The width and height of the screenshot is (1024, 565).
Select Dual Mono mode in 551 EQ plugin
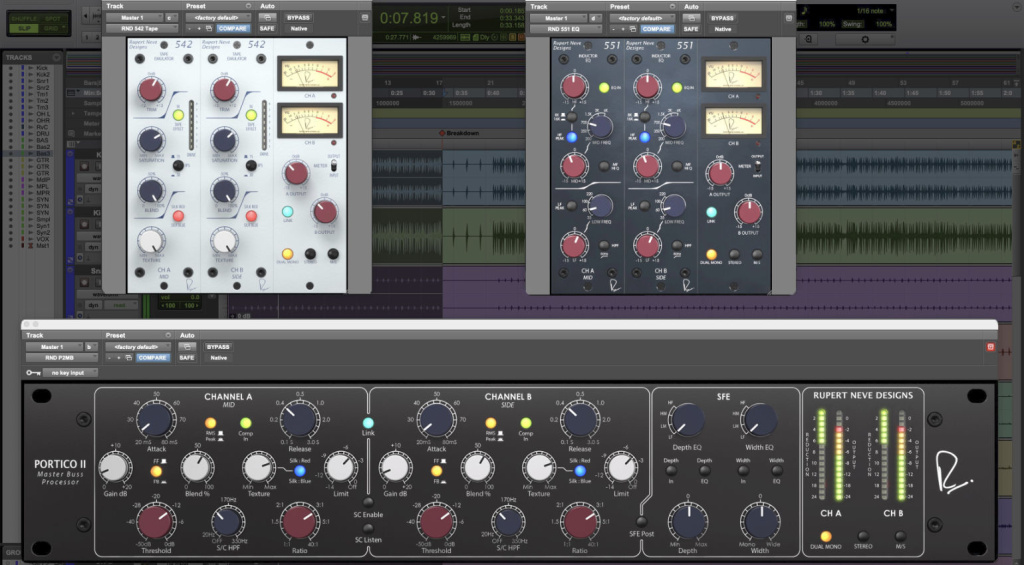point(711,255)
